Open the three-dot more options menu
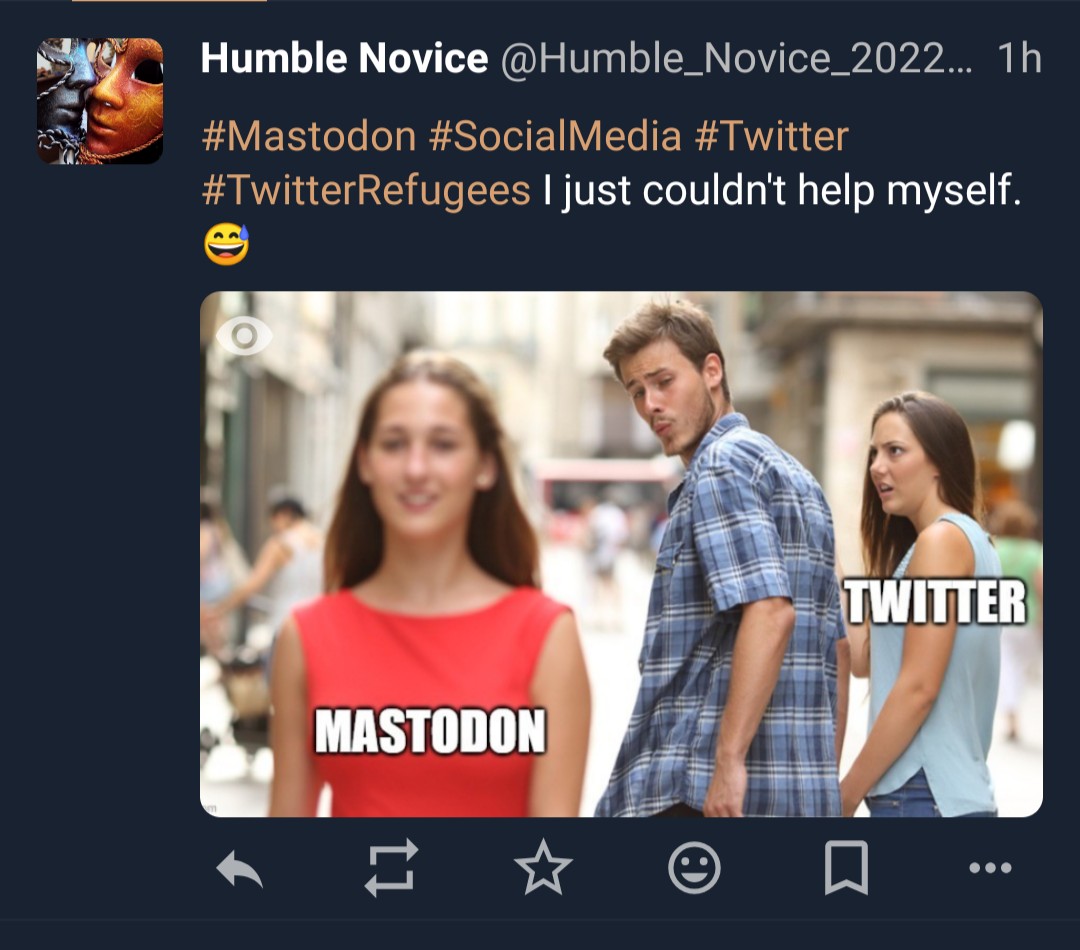This screenshot has height=950, width=1080. coord(990,867)
